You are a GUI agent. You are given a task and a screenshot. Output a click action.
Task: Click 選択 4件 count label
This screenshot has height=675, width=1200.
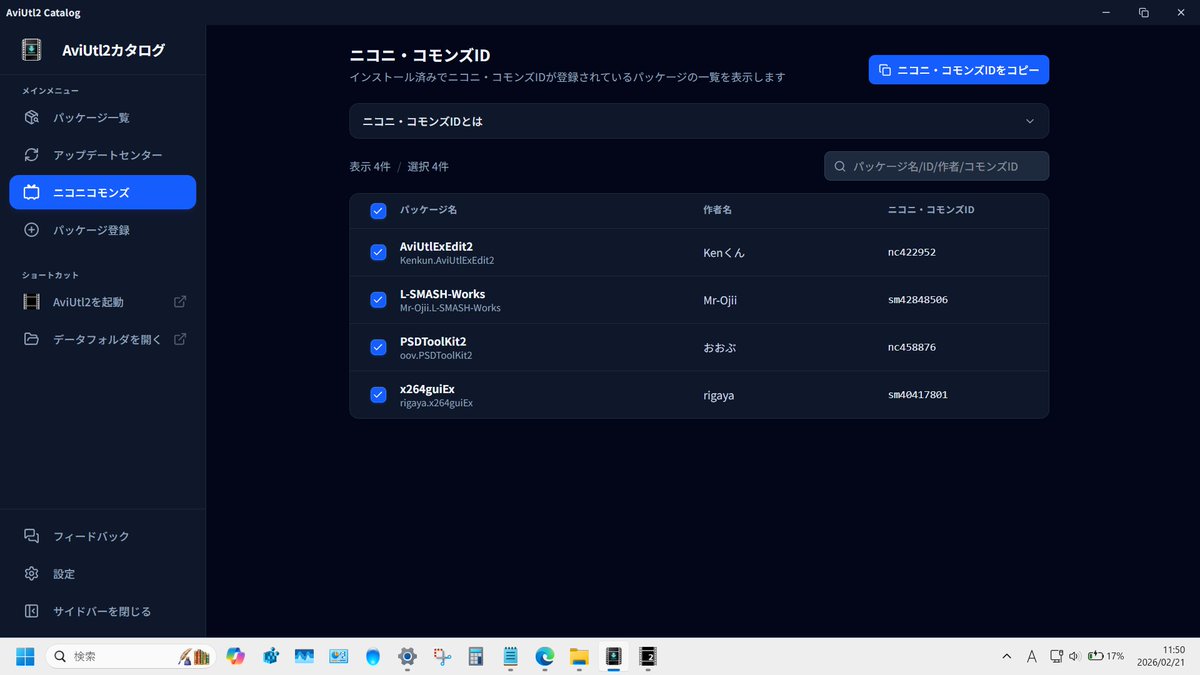click(428, 167)
